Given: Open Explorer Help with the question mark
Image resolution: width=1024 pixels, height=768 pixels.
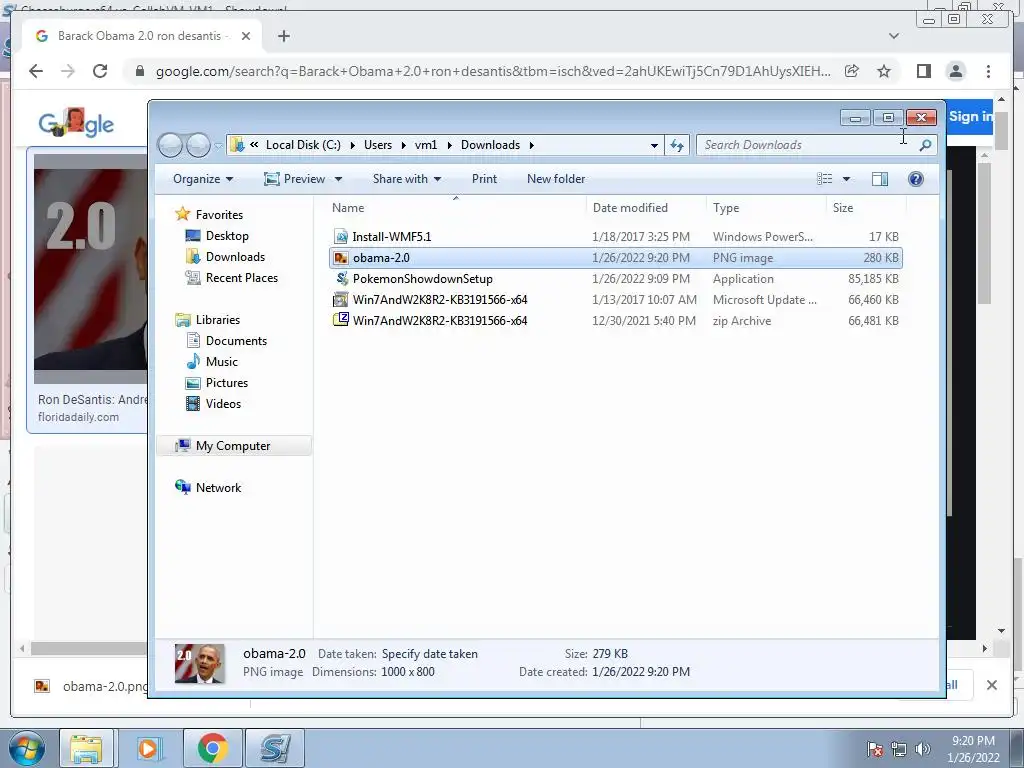Looking at the screenshot, I should pyautogui.click(x=916, y=179).
